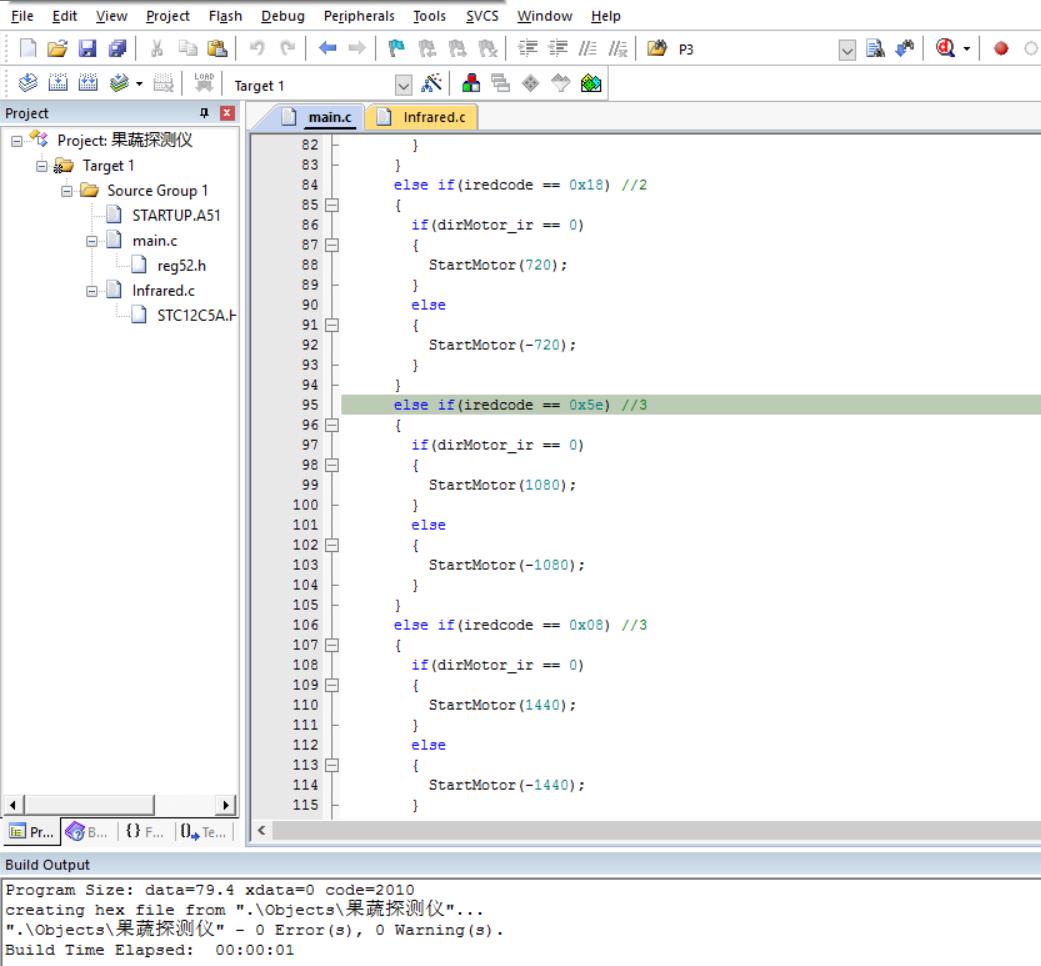The image size is (1041, 966).
Task: Toggle a bookmark with the flag icon
Action: [x=396, y=48]
